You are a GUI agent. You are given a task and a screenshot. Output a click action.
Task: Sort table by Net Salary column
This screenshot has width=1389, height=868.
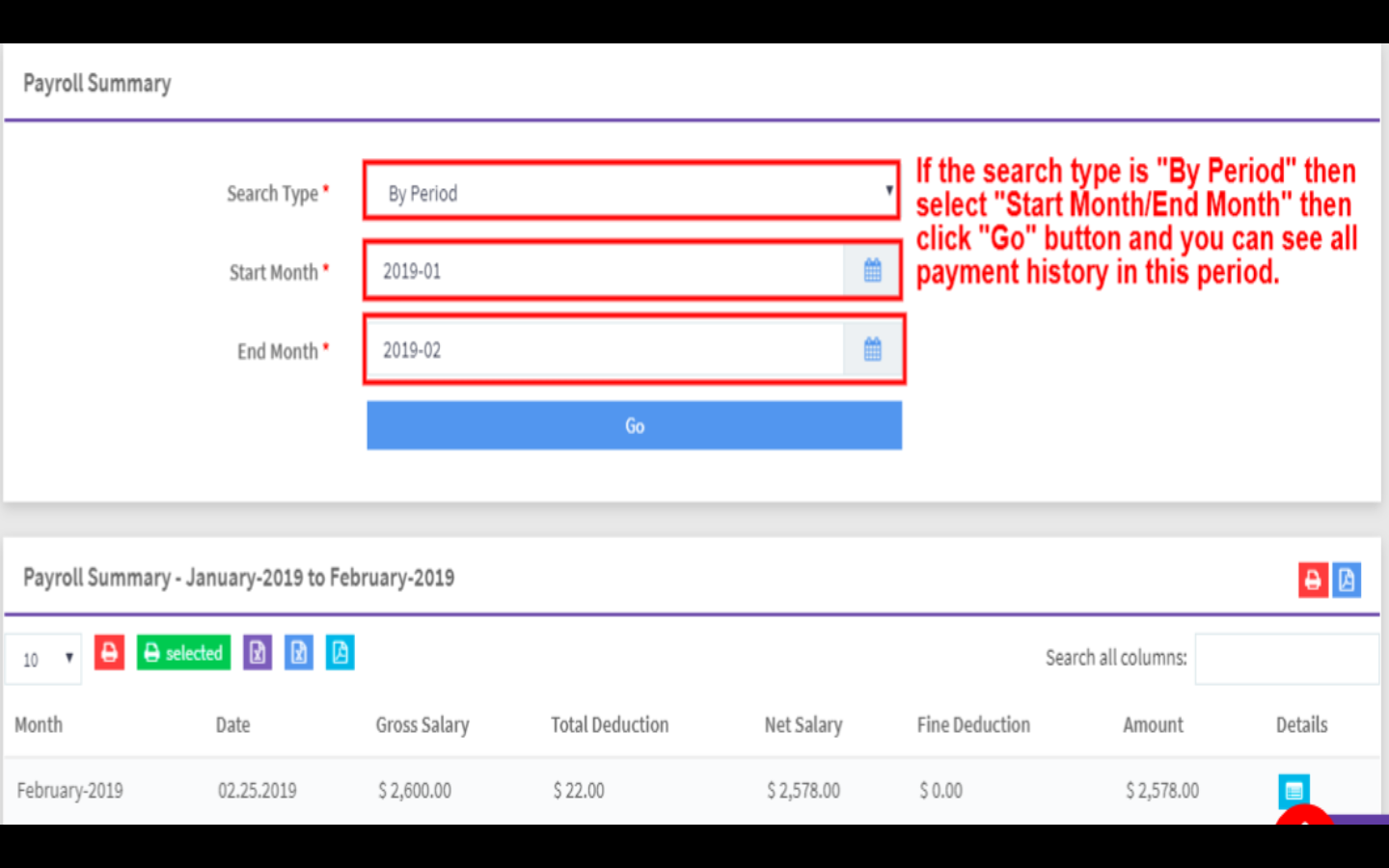(803, 725)
